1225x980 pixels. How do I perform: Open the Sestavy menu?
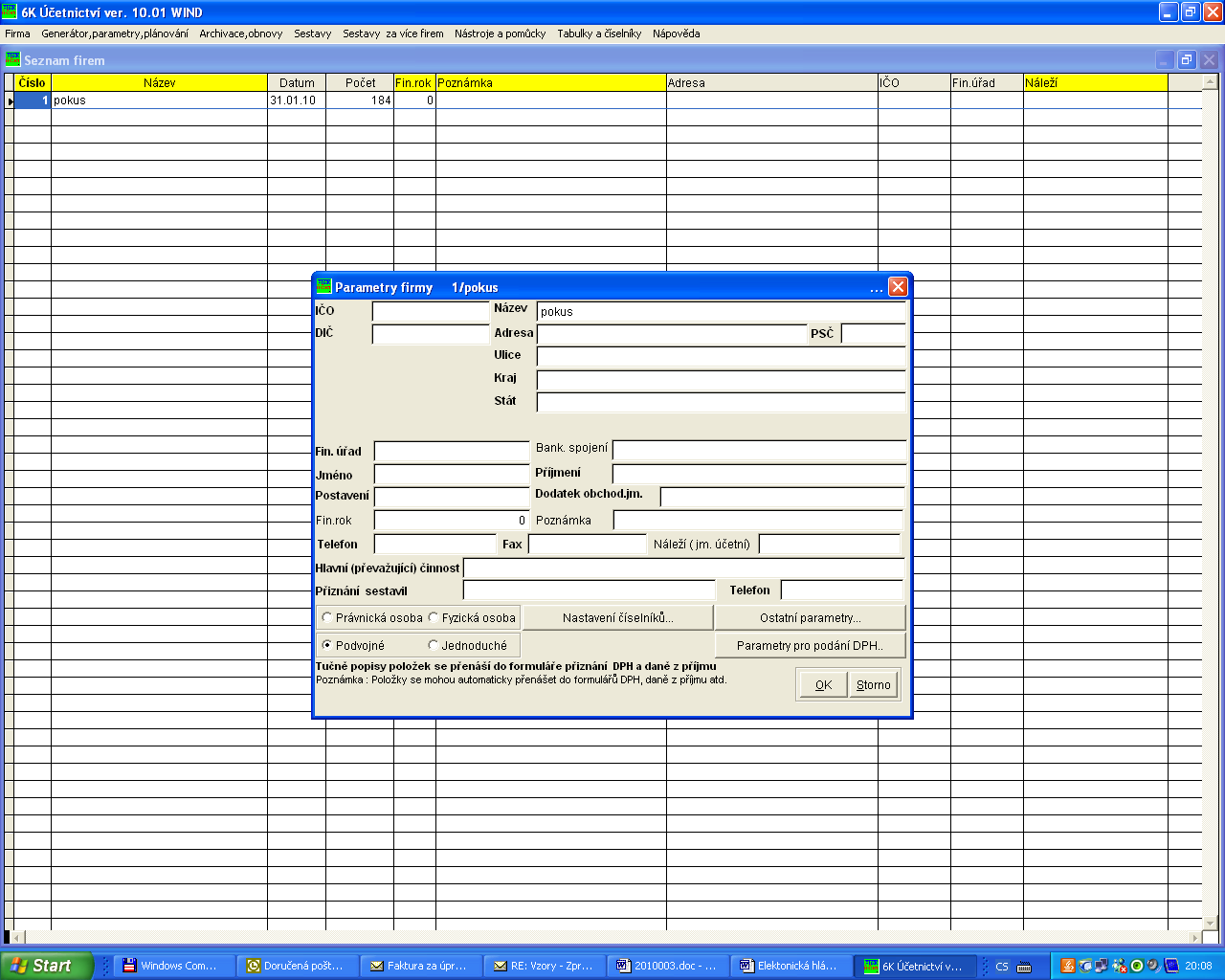coord(313,33)
